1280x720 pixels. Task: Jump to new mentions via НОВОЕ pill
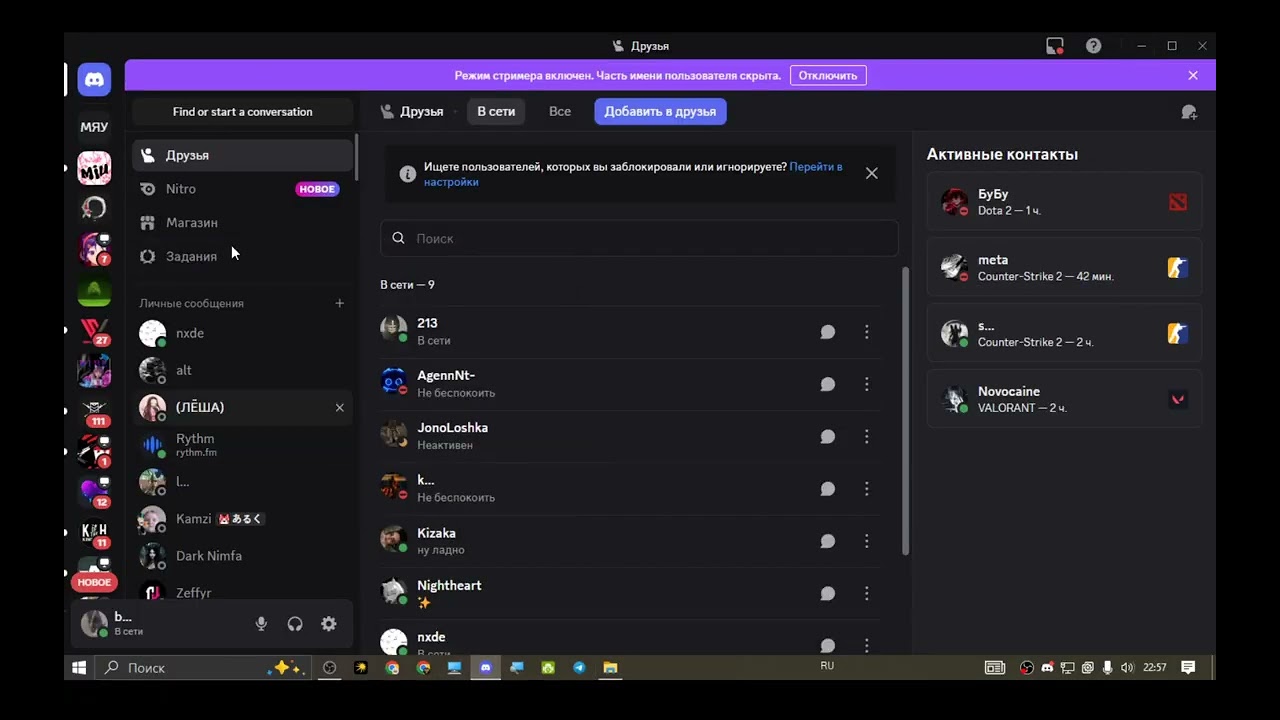94,582
